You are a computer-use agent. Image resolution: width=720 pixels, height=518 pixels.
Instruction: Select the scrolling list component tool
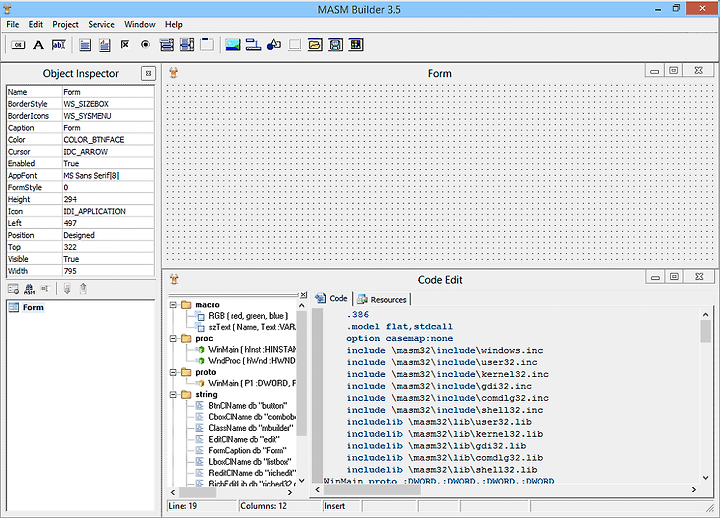pos(187,45)
